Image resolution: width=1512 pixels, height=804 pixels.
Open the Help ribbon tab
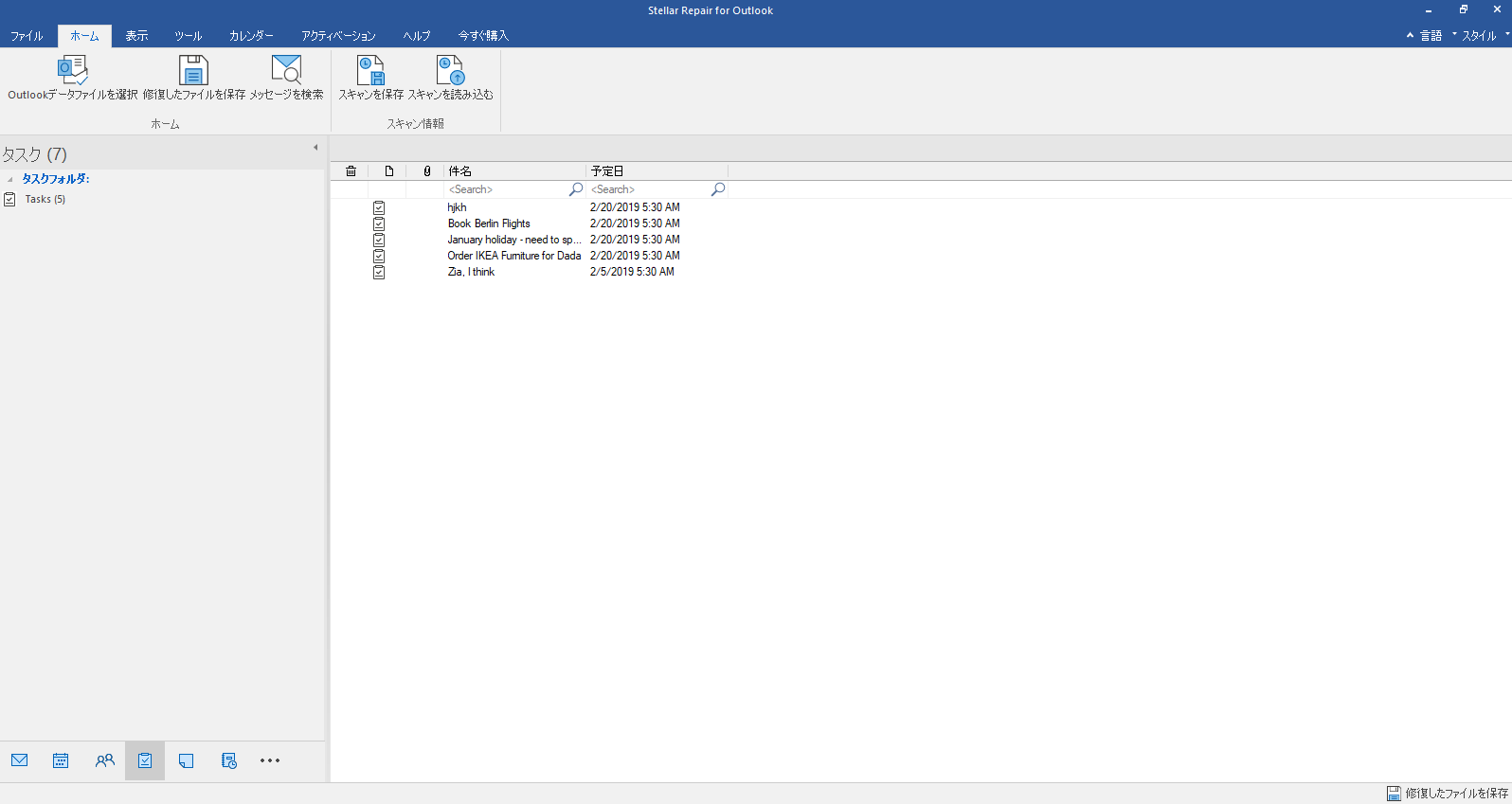(x=417, y=36)
